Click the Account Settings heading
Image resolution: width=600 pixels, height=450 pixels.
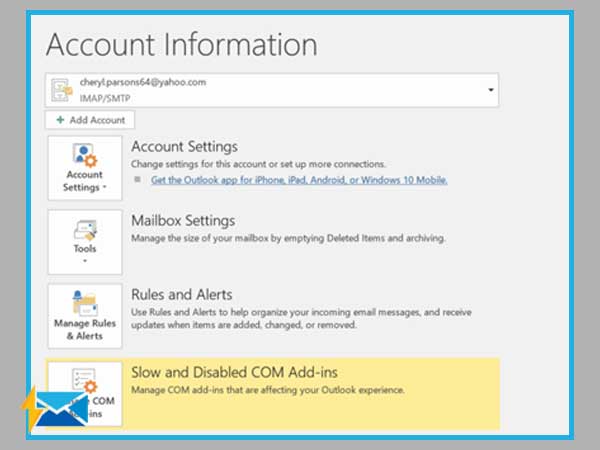(184, 147)
